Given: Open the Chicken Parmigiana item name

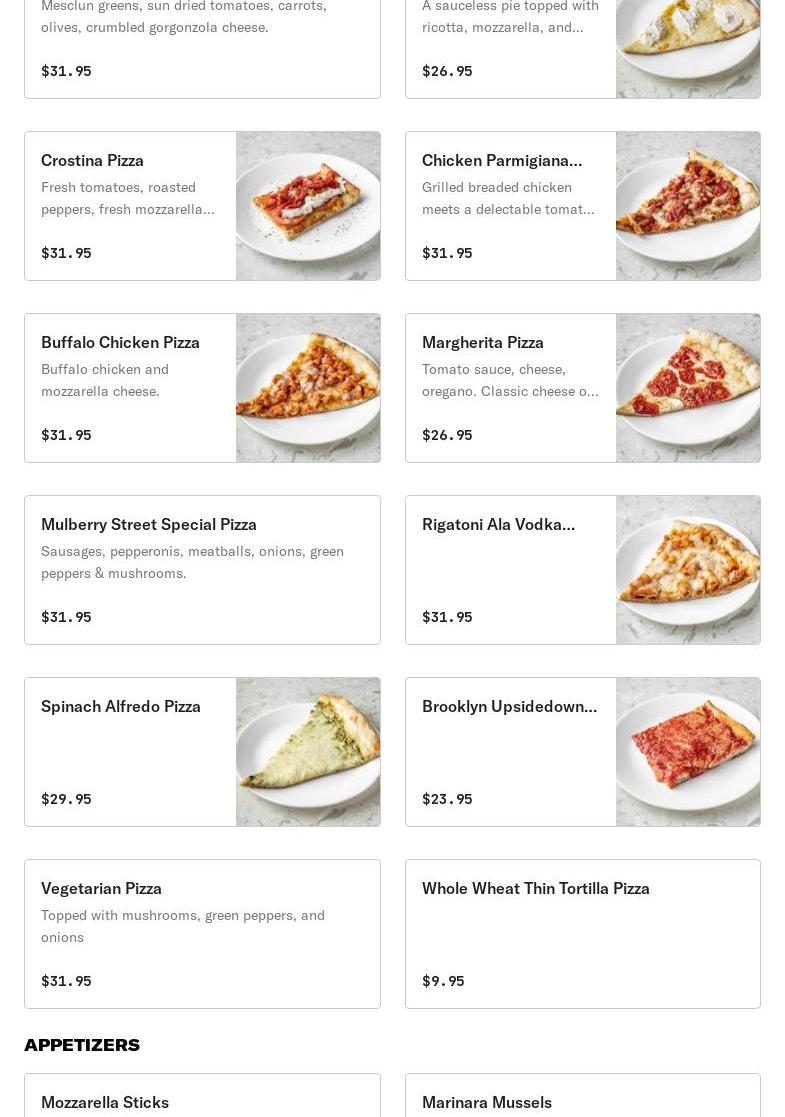Looking at the screenshot, I should tap(502, 160).
